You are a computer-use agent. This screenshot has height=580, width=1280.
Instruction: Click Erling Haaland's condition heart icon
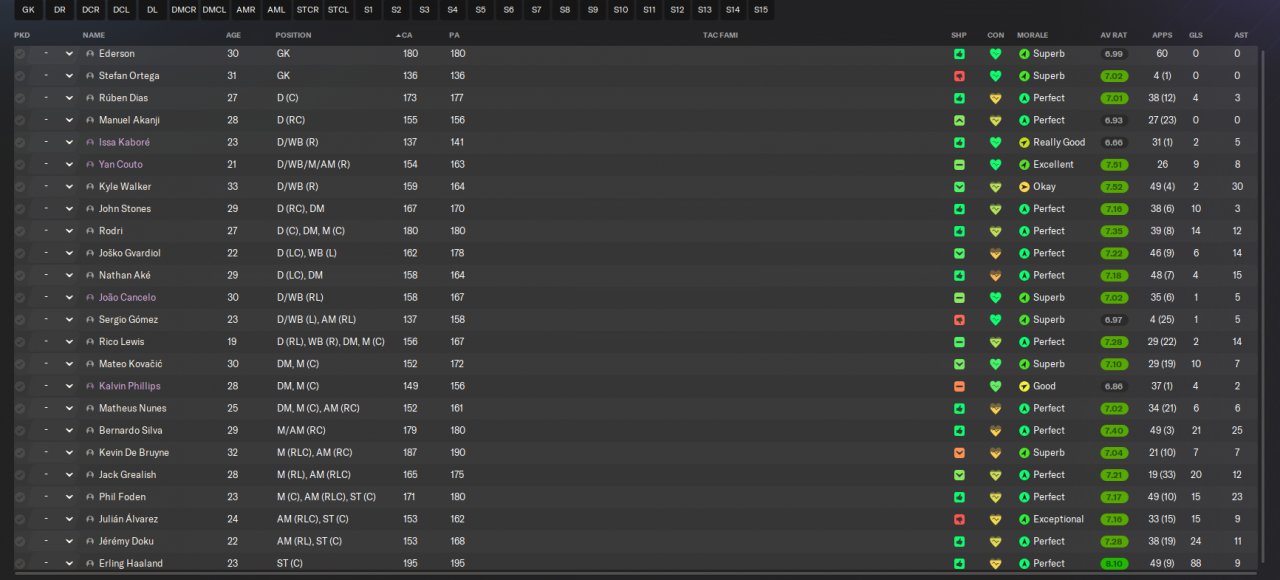click(995, 564)
